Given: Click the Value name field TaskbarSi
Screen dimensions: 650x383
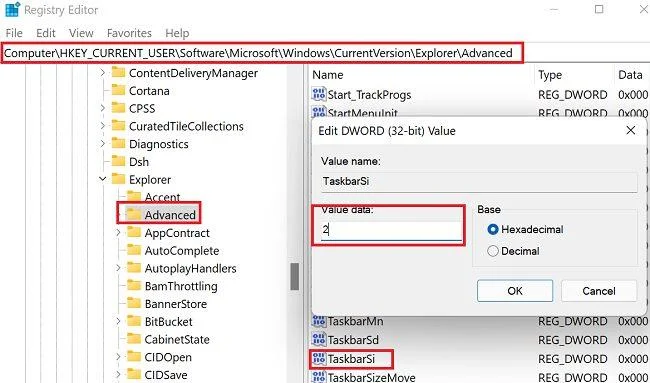Looking at the screenshot, I should pyautogui.click(x=479, y=181).
